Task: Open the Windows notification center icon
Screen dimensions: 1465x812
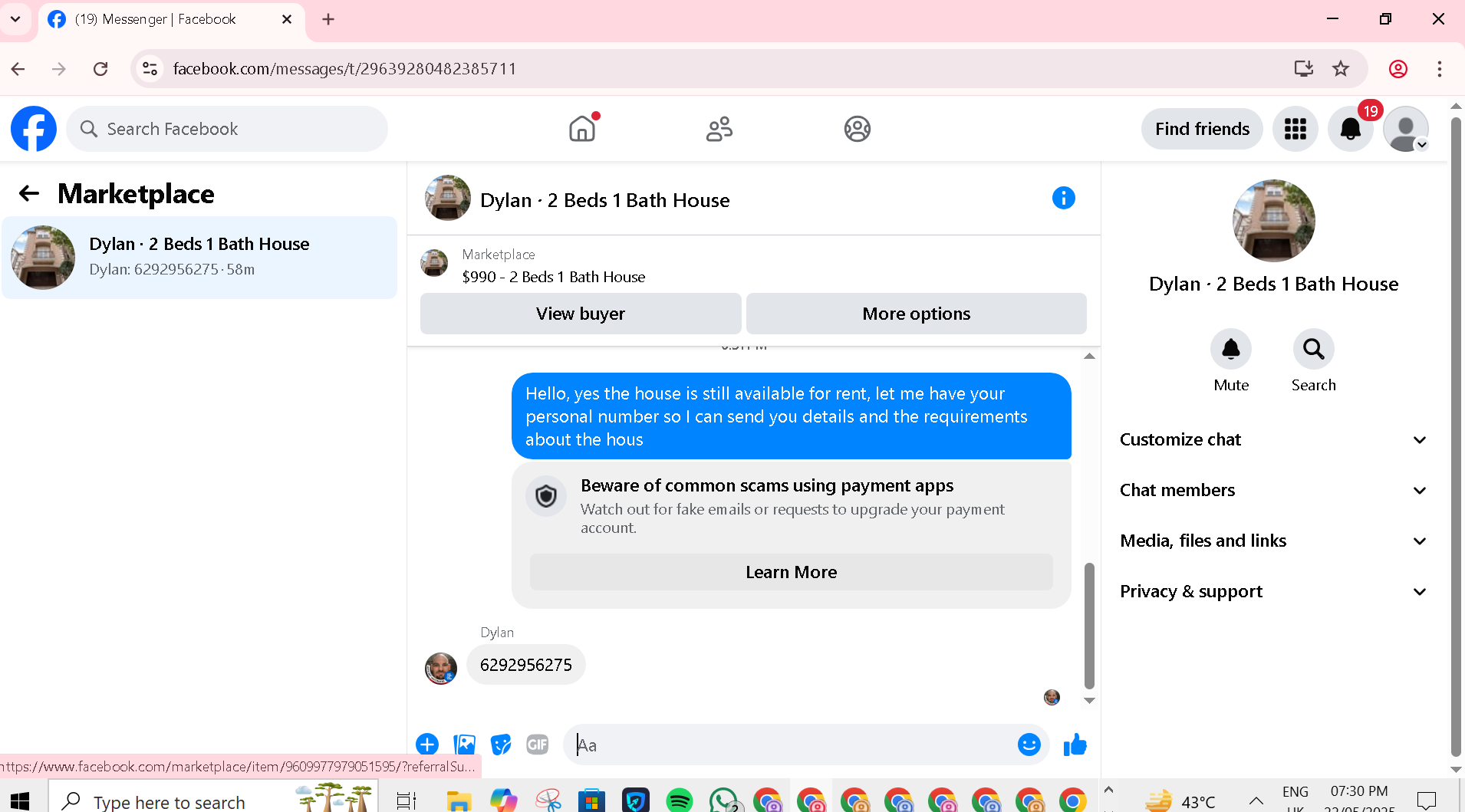Action: (x=1427, y=801)
